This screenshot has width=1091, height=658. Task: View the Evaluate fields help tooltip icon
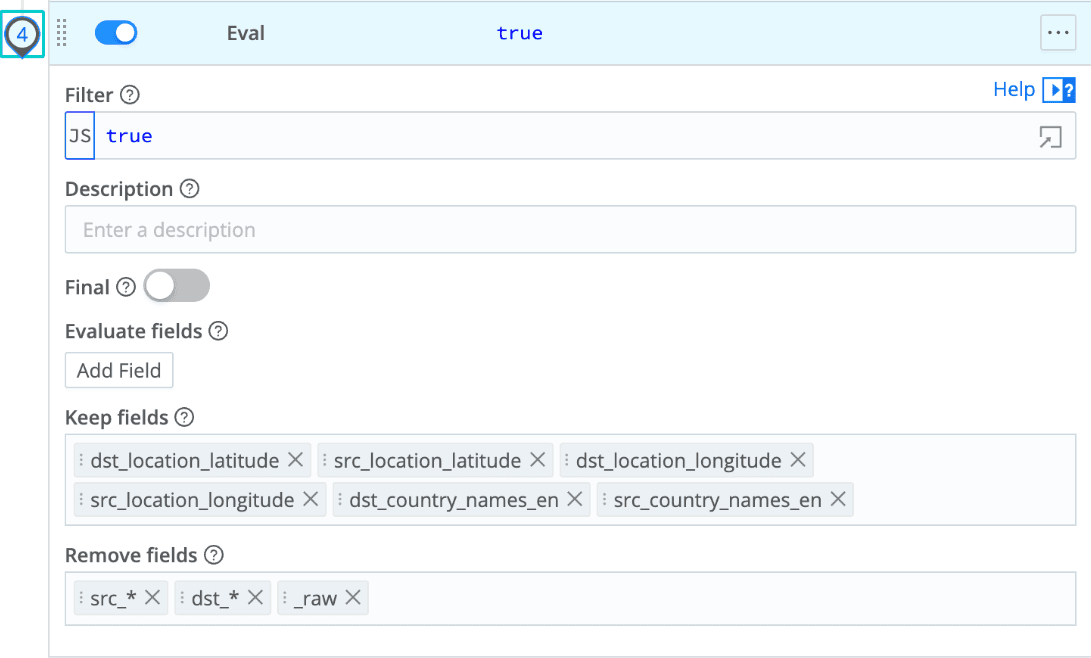click(x=219, y=331)
